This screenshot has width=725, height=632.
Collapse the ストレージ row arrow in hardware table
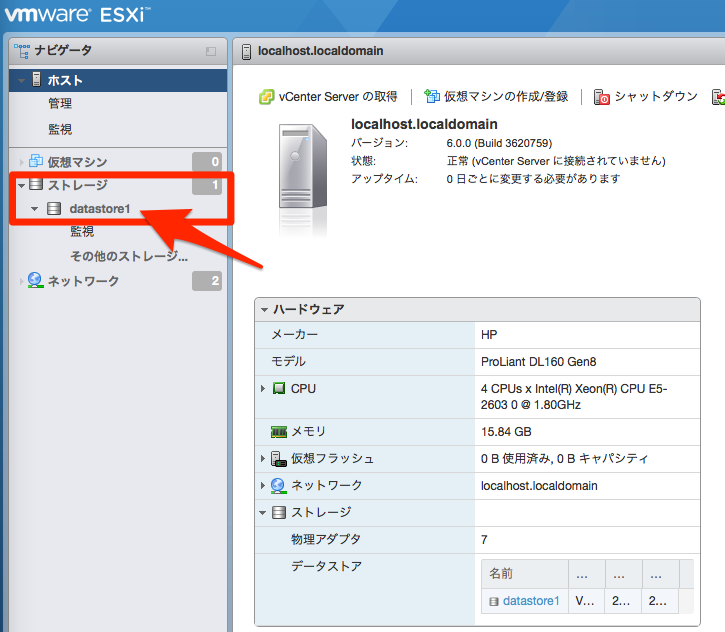point(263,513)
